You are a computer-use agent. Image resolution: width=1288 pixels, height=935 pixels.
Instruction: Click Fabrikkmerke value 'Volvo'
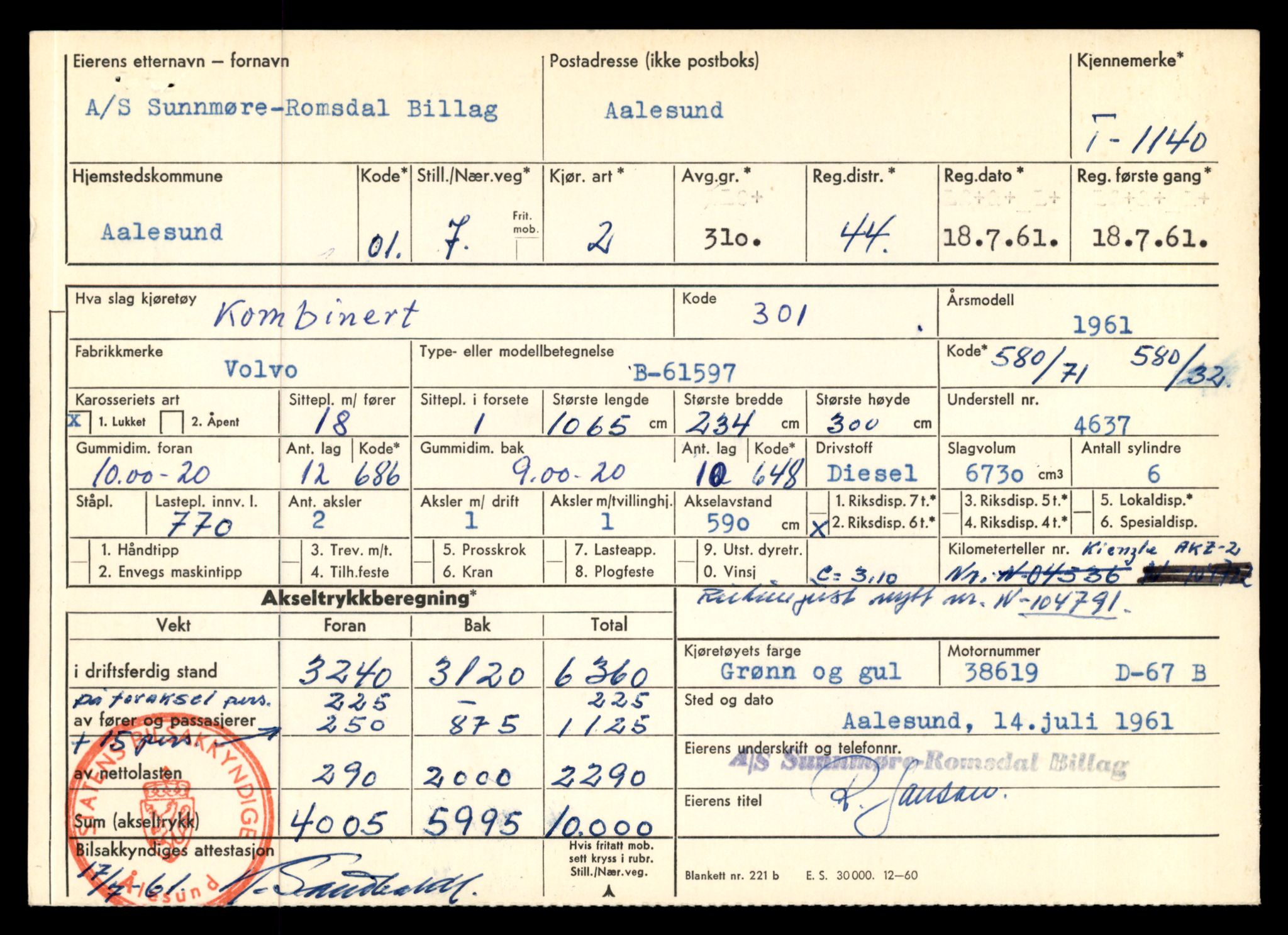tap(260, 369)
